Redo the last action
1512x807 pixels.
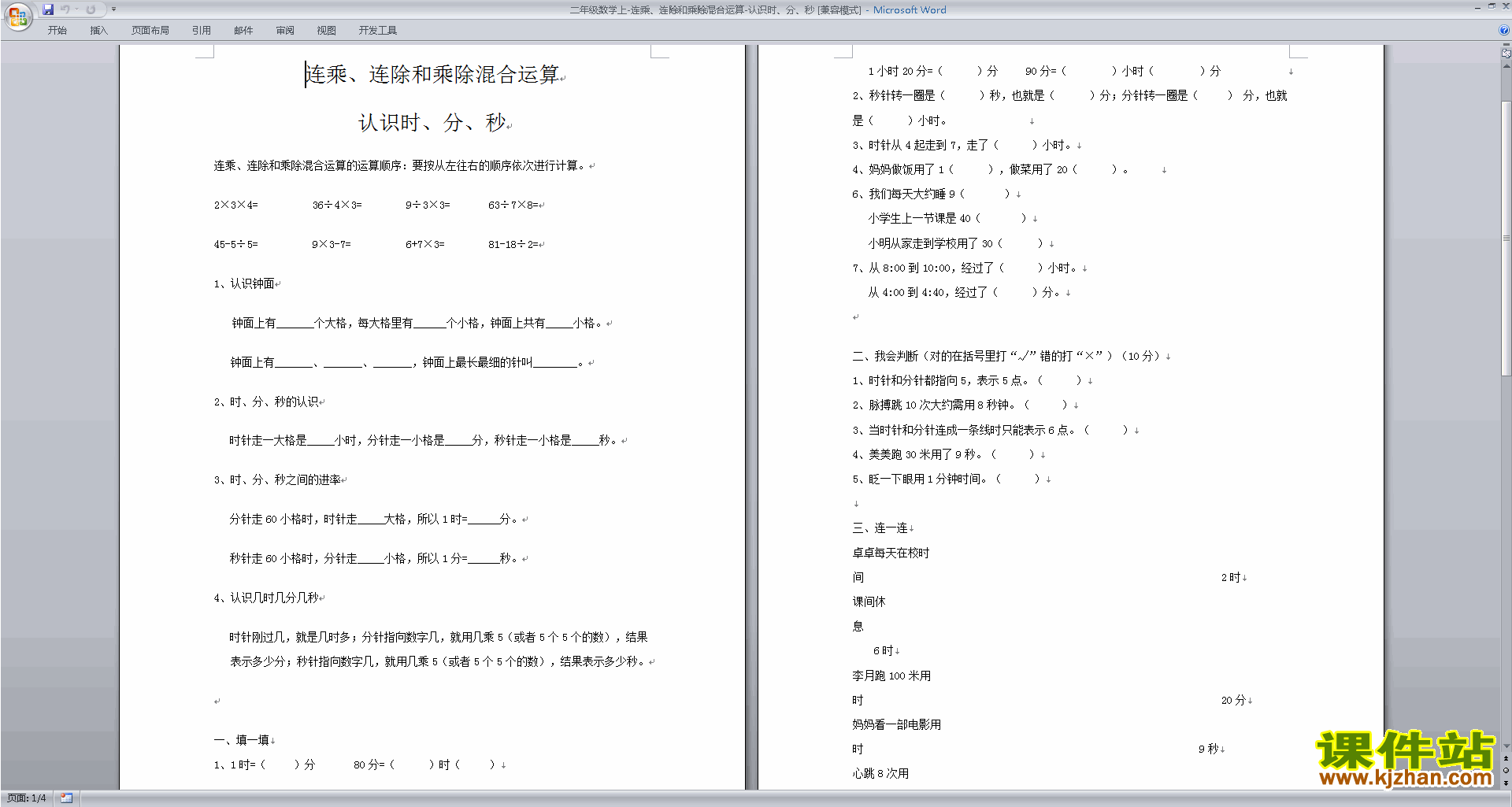91,9
